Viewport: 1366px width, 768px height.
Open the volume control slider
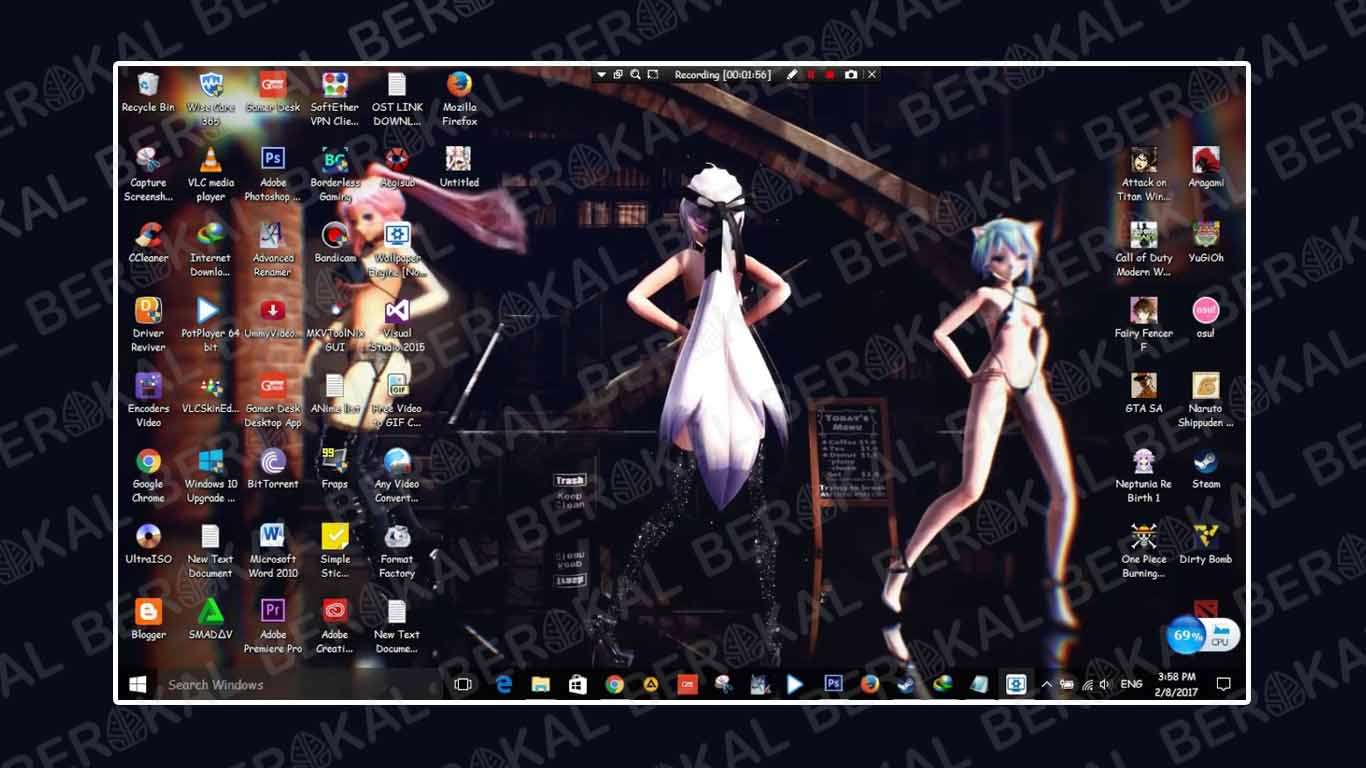(1104, 684)
